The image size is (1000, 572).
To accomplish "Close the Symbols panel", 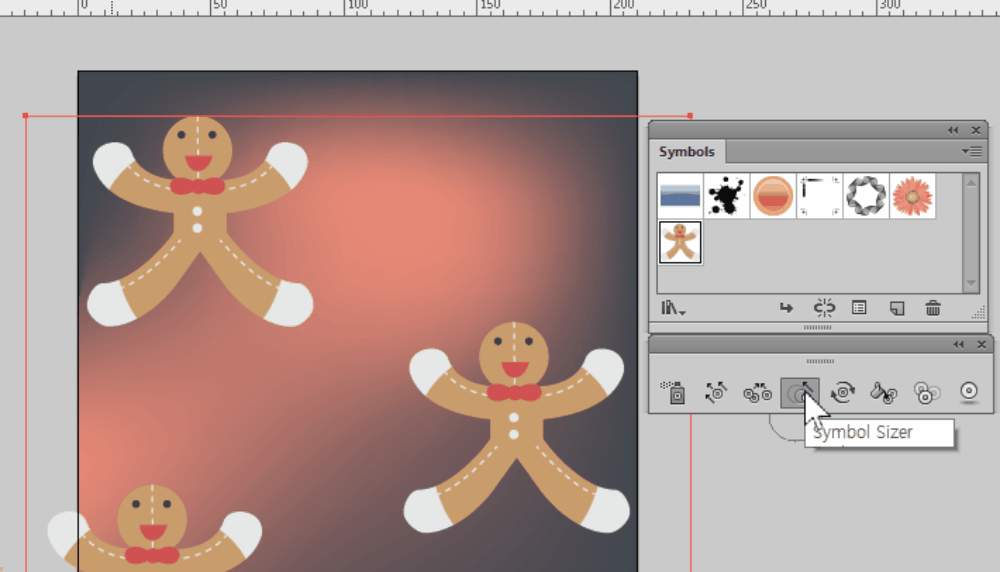I will [976, 130].
